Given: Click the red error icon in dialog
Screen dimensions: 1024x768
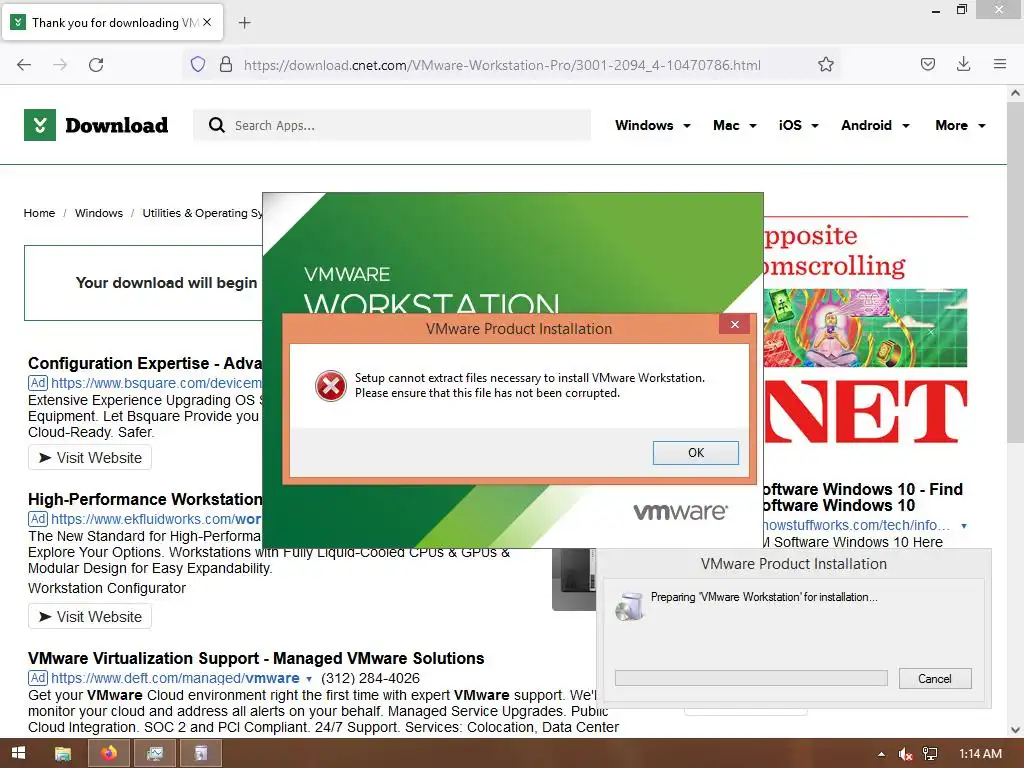Looking at the screenshot, I should [331, 385].
